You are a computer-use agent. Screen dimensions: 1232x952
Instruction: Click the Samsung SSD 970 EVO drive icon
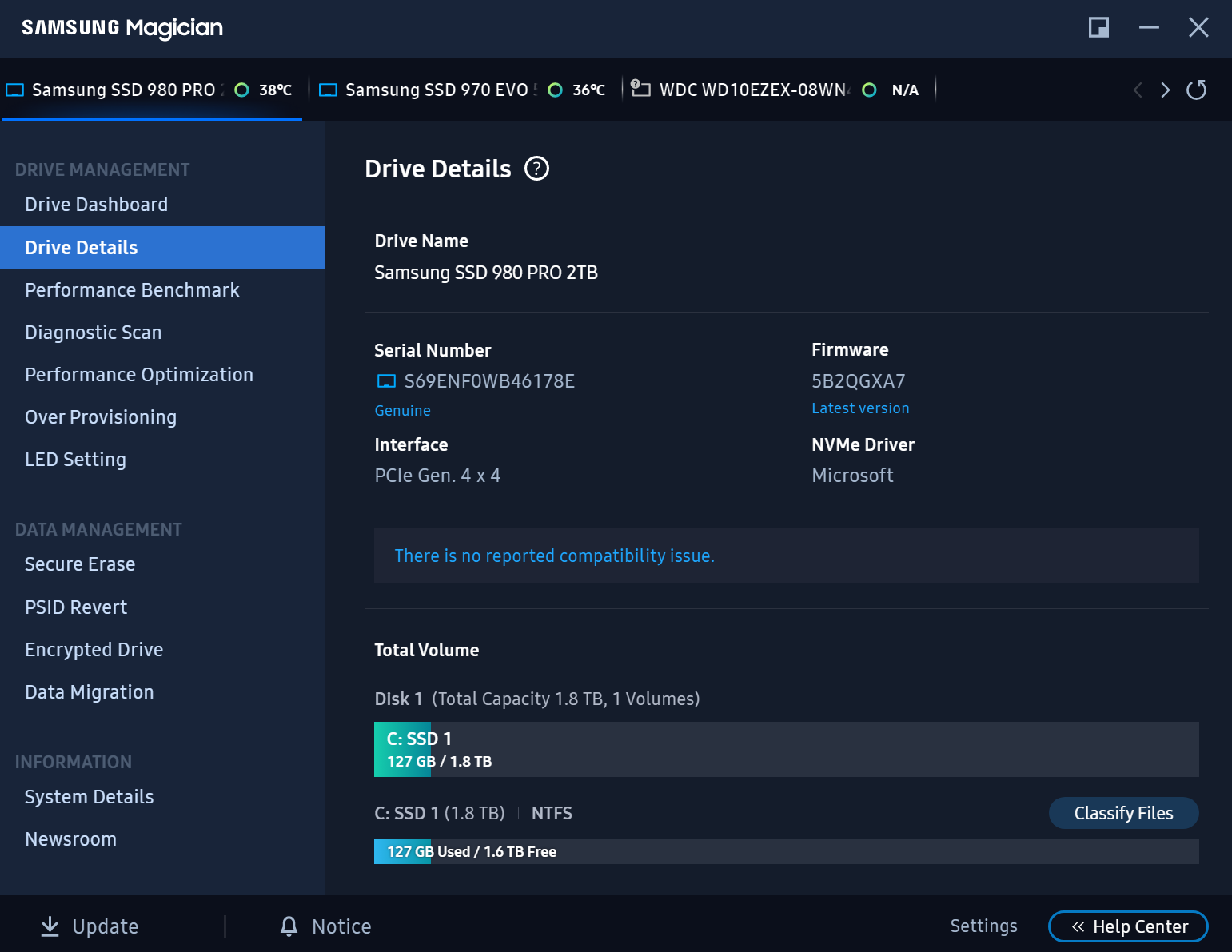[328, 90]
